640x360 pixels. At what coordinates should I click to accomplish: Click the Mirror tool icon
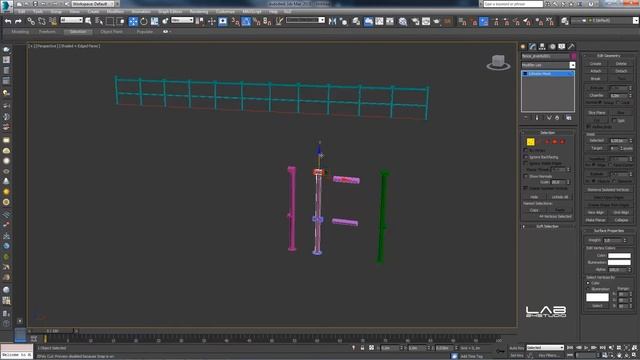332,21
